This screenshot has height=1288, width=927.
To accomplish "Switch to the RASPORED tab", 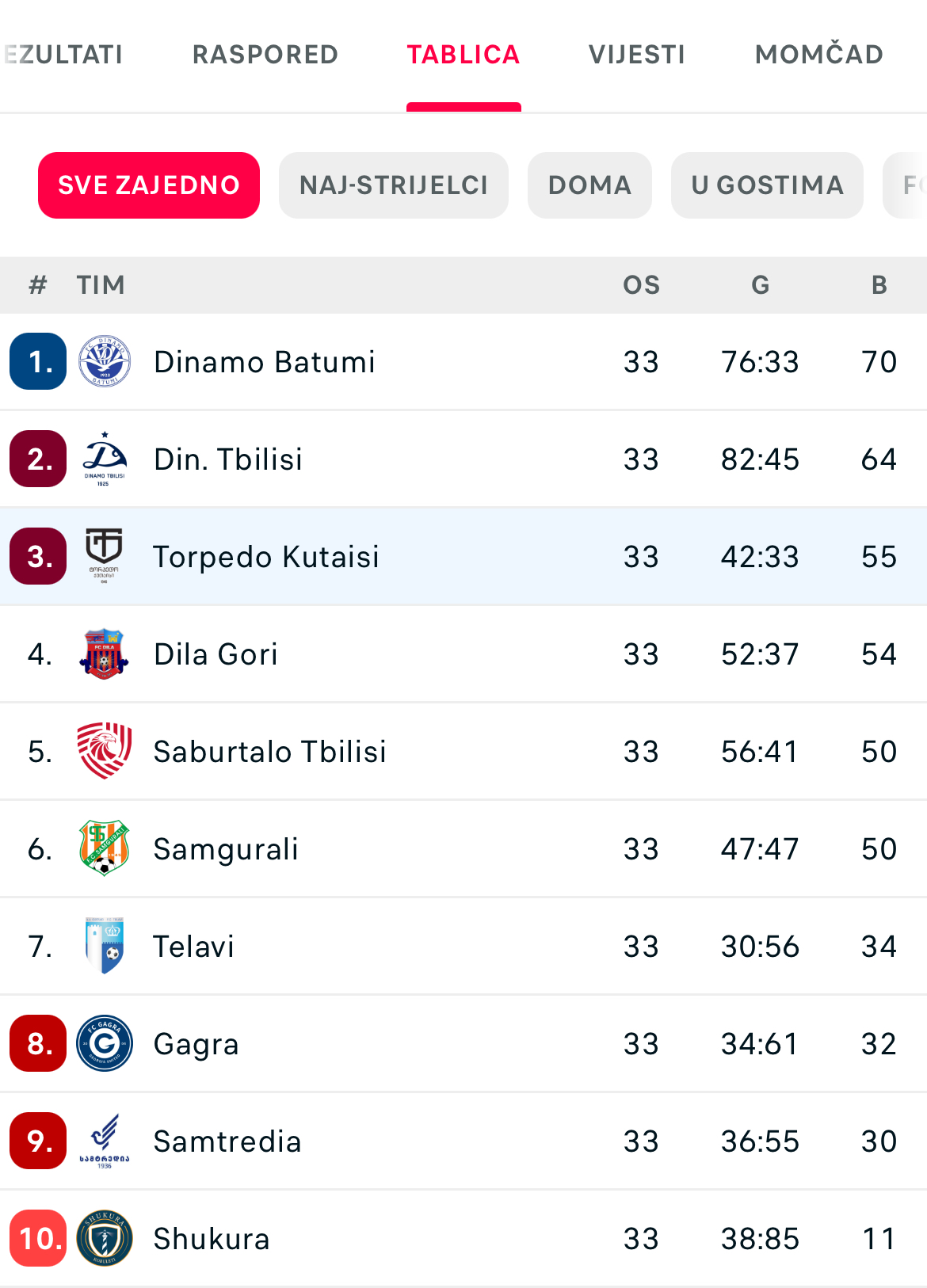I will 265,54.
